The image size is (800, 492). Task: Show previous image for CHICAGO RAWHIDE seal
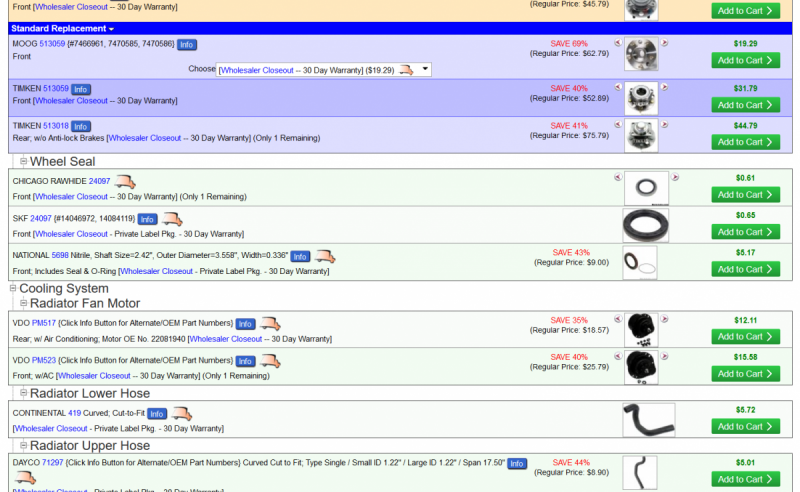[618, 177]
